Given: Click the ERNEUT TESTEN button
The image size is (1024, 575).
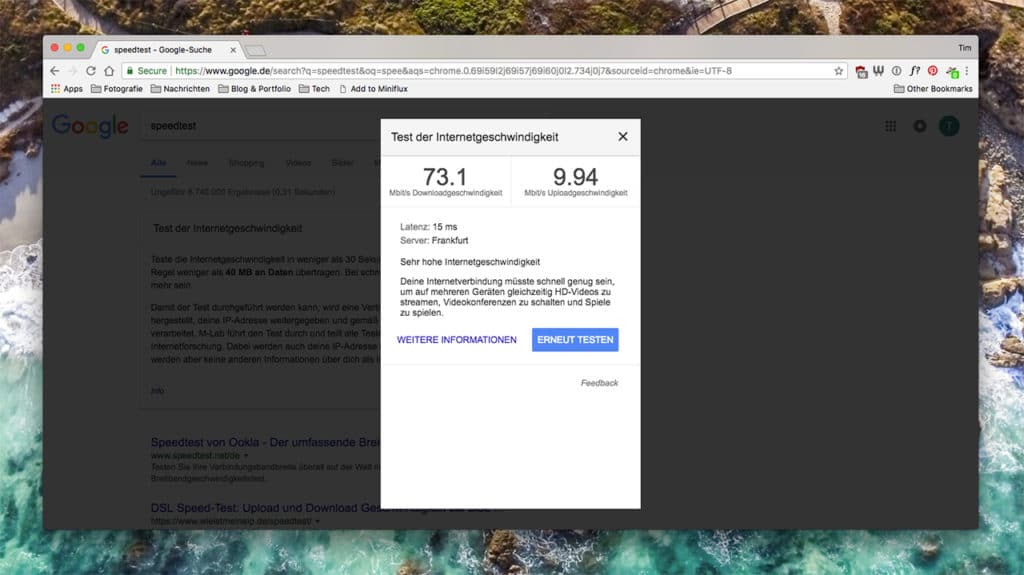Looking at the screenshot, I should click(x=575, y=340).
